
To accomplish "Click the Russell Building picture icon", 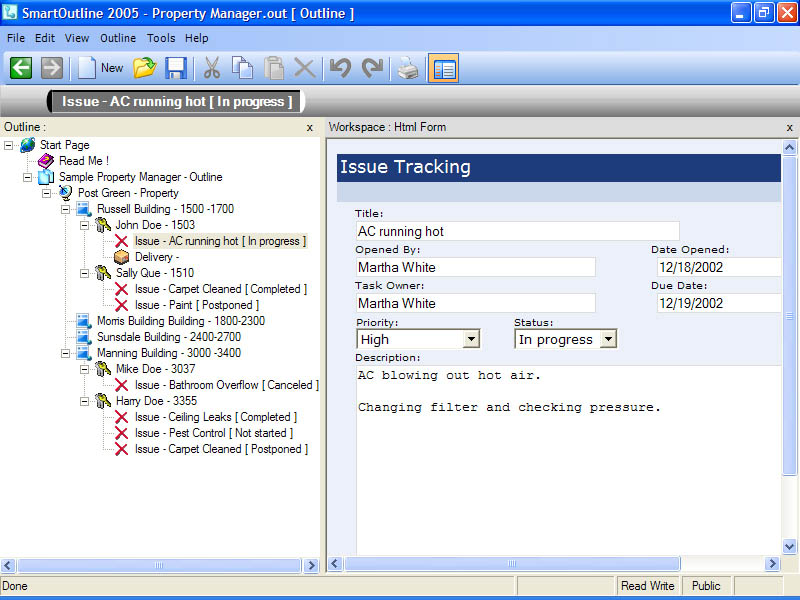I will (x=84, y=209).
